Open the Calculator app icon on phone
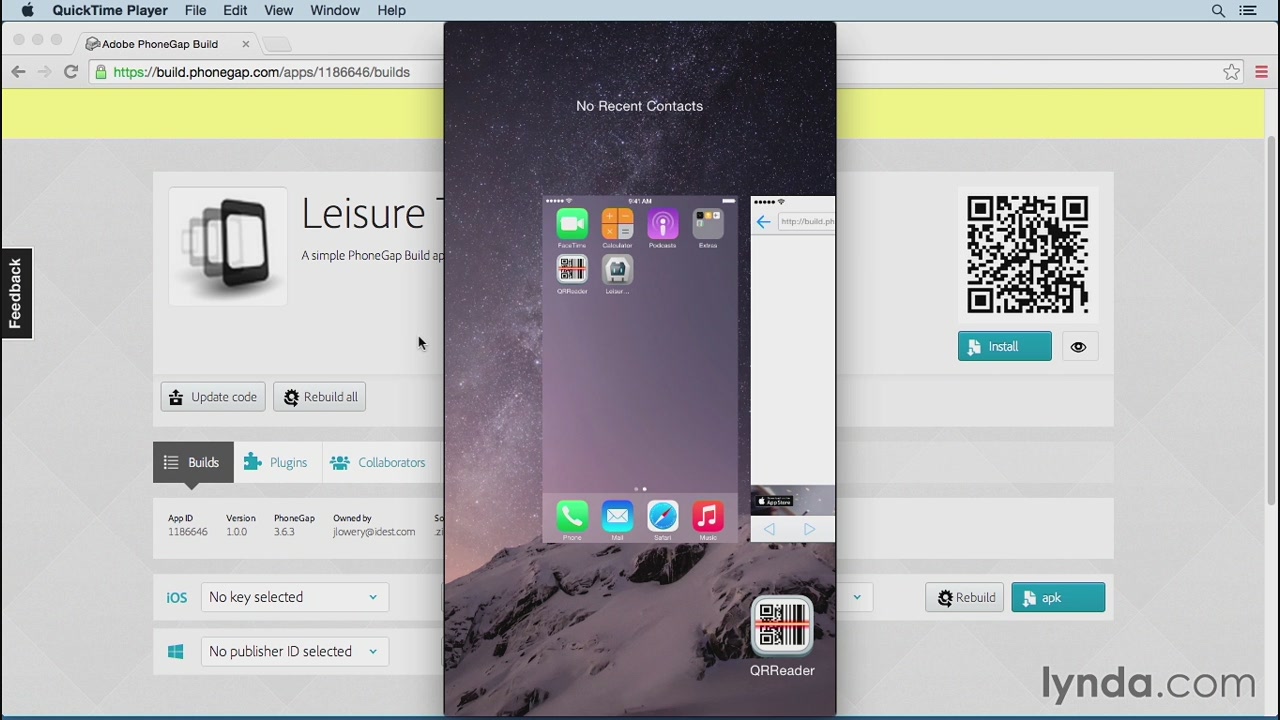This screenshot has width=1280, height=720. [x=617, y=224]
